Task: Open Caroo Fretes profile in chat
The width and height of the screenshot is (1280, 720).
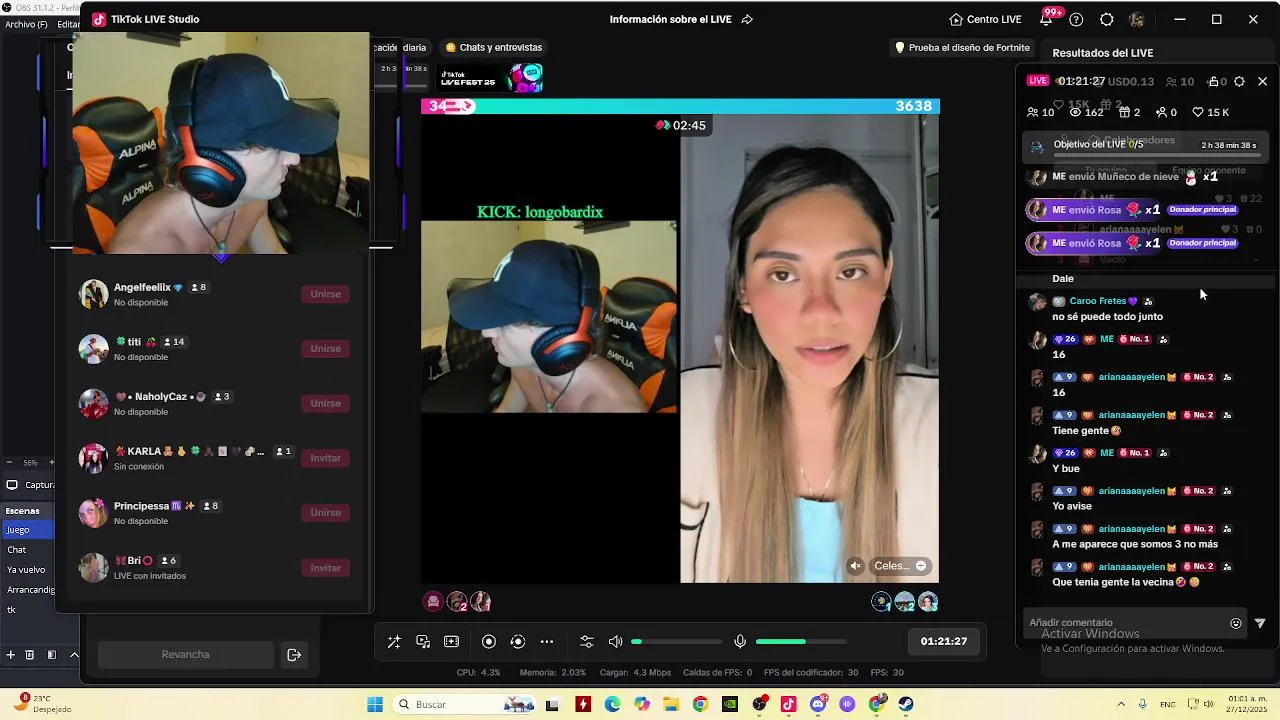Action: pos(1098,301)
